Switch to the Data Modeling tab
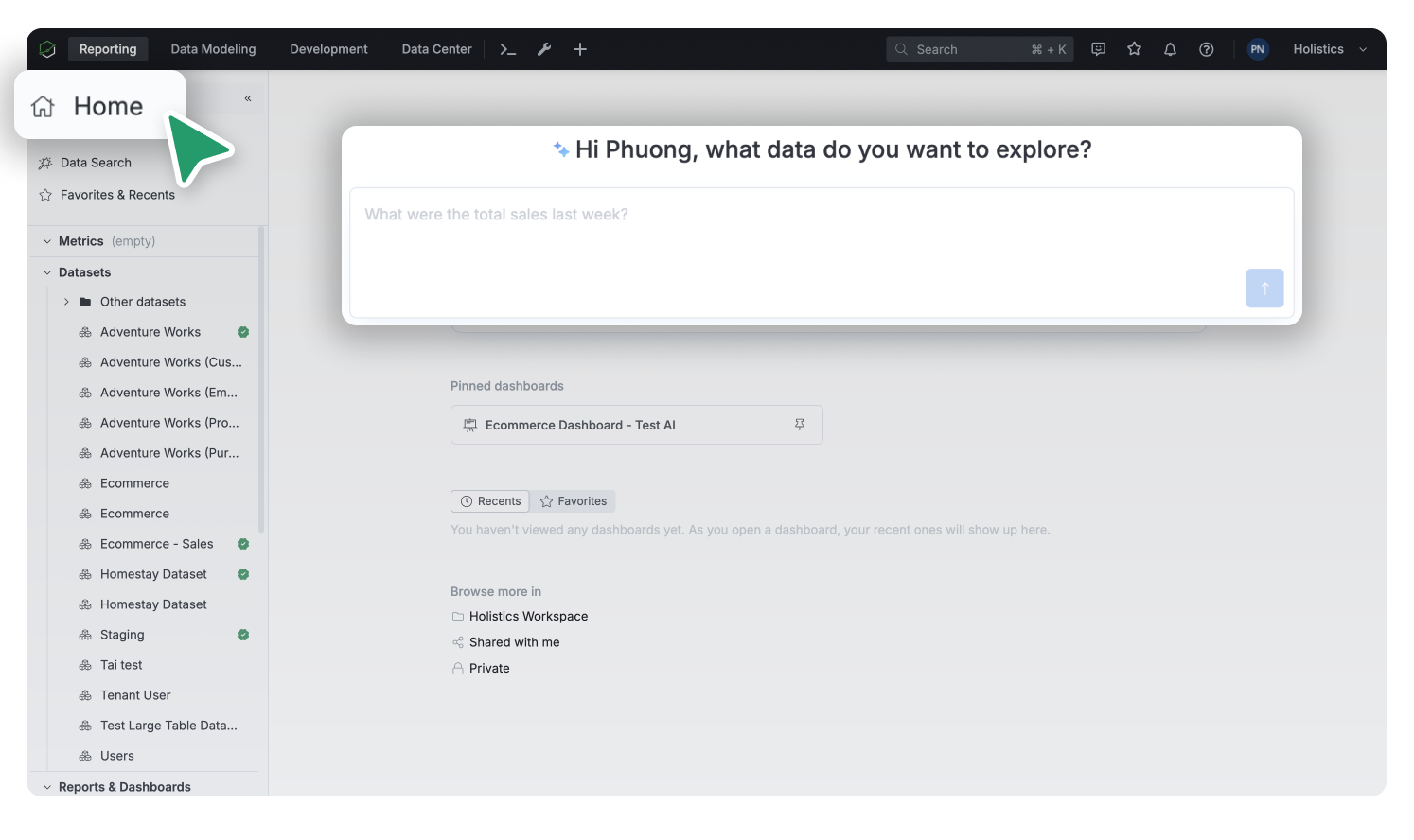Viewport: 1414px width, 840px height. tap(213, 49)
